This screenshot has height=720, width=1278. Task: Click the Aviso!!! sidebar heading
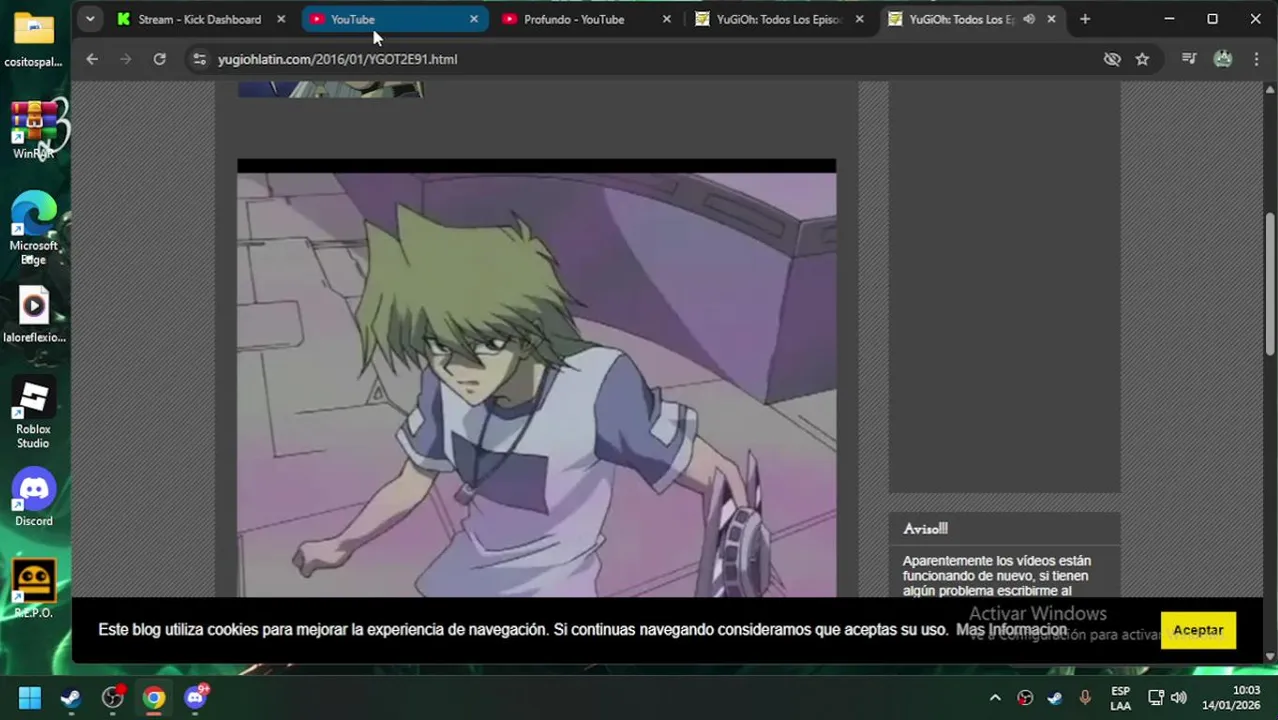pyautogui.click(x=925, y=529)
